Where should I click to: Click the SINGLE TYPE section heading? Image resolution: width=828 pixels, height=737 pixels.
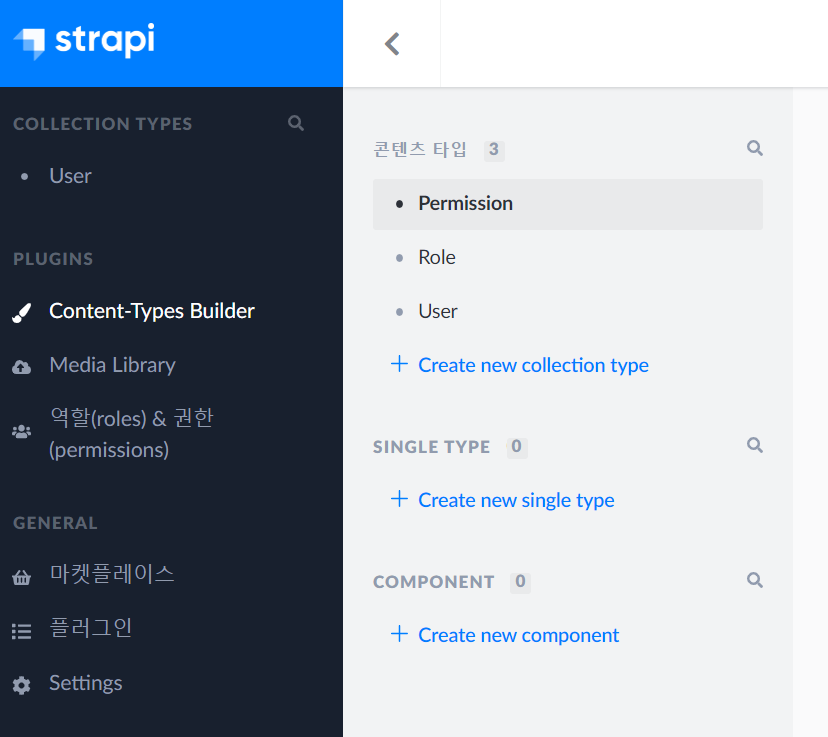(431, 447)
